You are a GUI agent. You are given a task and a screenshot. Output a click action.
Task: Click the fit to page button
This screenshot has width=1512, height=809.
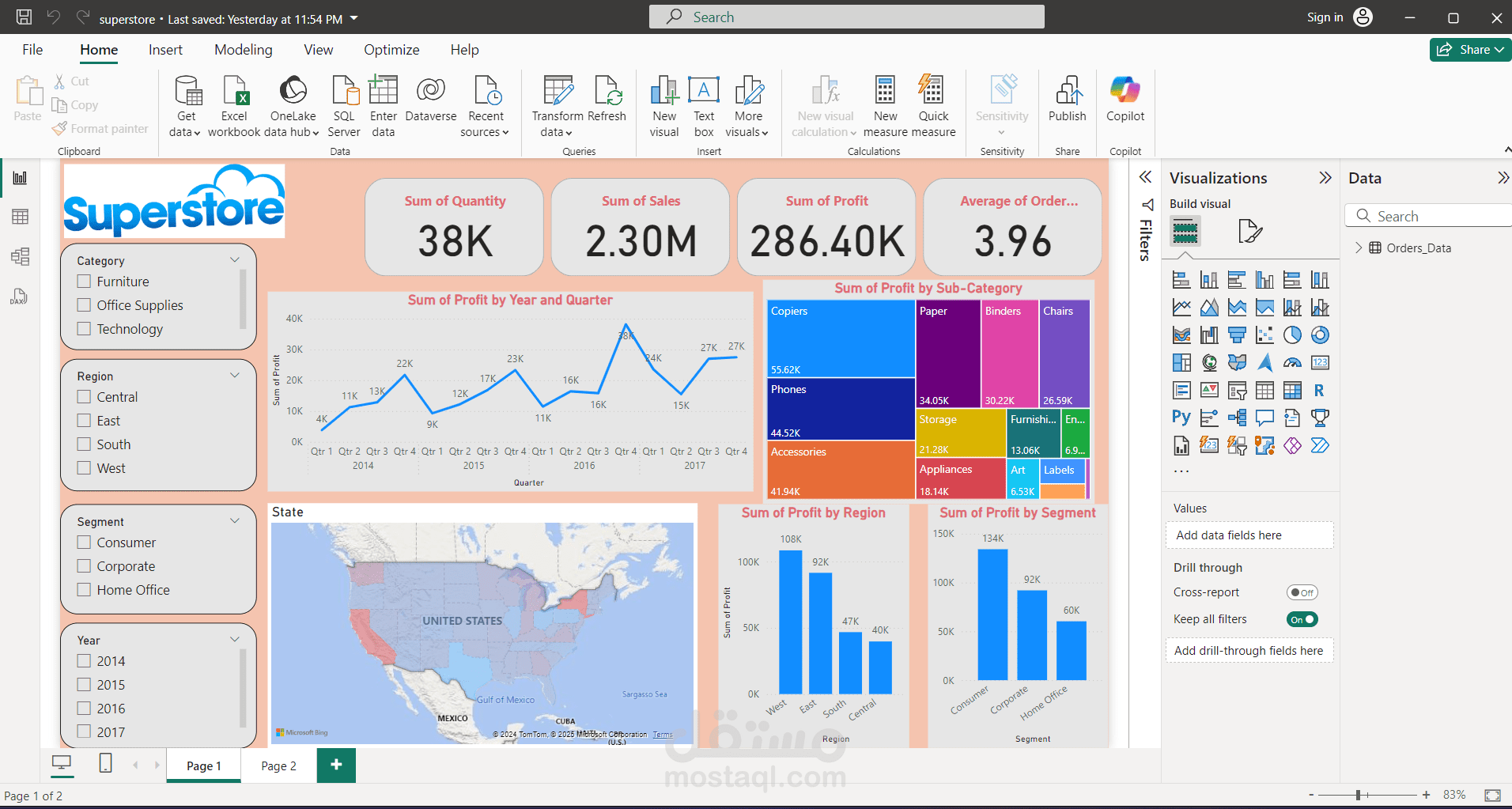click(1492, 795)
